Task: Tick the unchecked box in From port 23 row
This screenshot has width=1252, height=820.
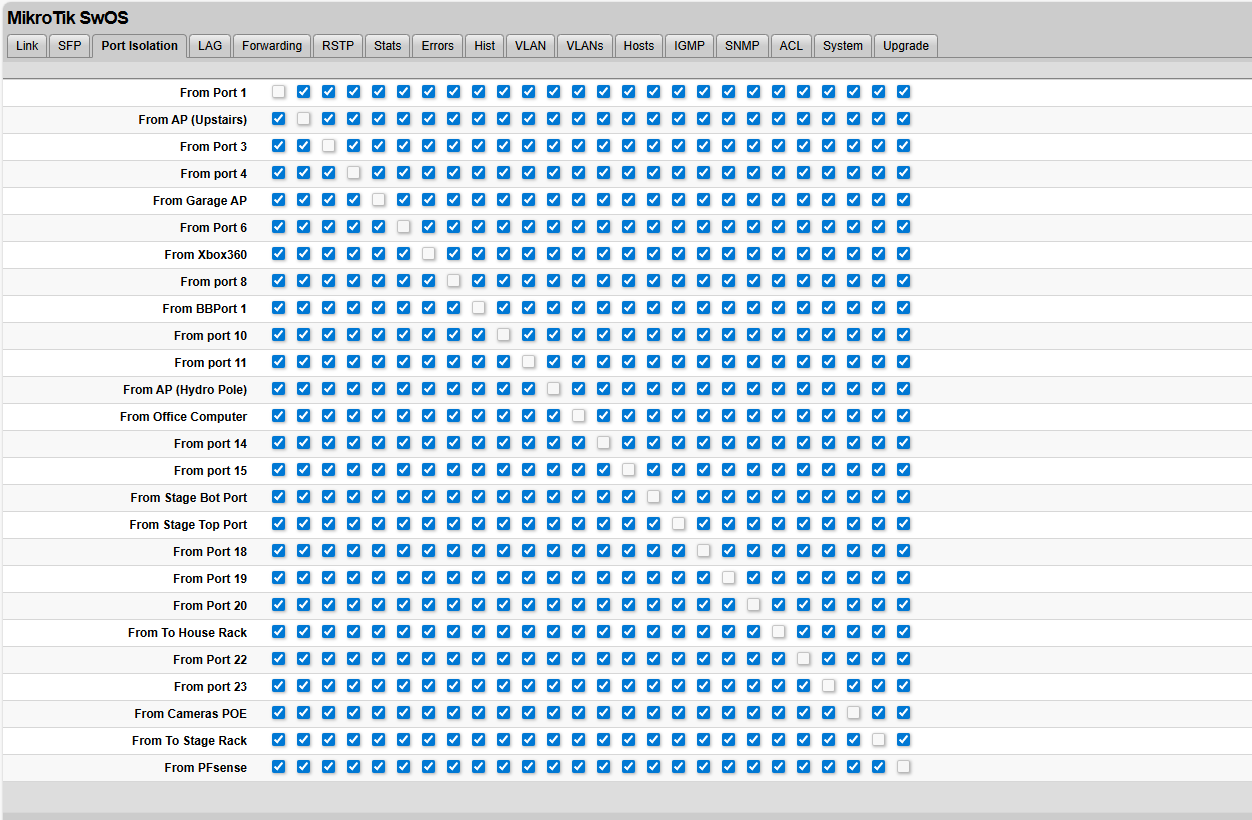Action: click(828, 686)
